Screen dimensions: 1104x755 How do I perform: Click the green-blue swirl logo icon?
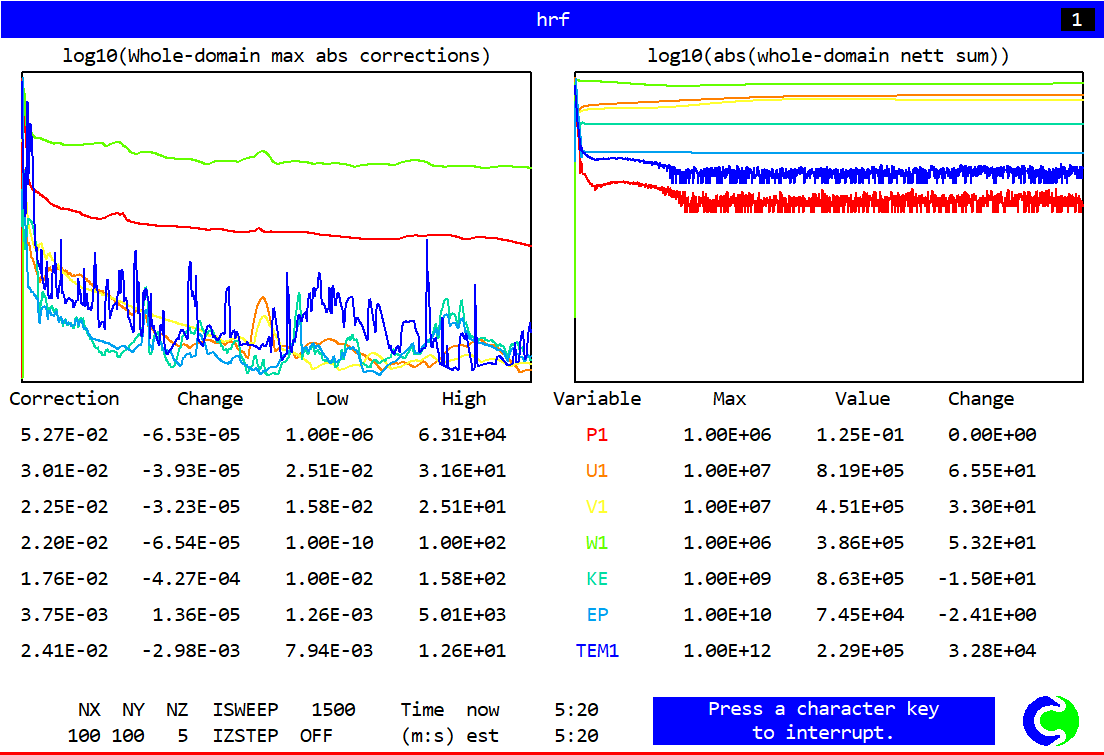pos(1051,721)
